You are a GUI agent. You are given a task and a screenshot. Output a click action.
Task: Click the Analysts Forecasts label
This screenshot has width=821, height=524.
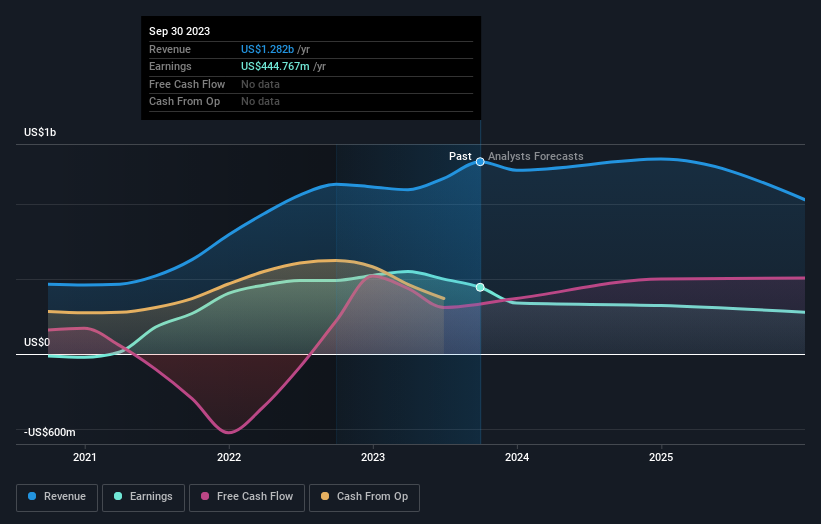coord(536,156)
